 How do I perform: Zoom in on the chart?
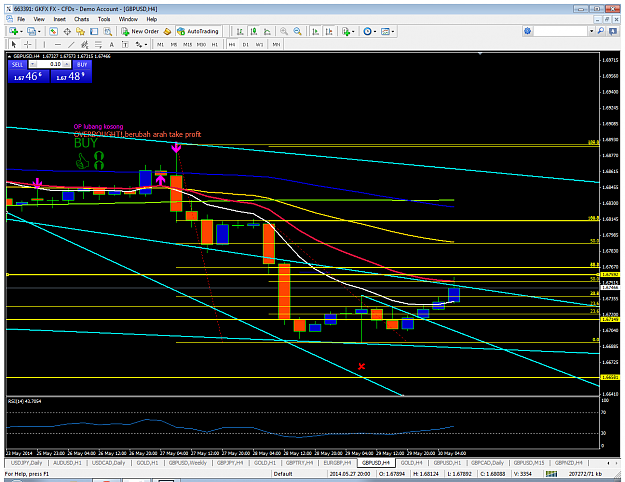click(x=284, y=31)
